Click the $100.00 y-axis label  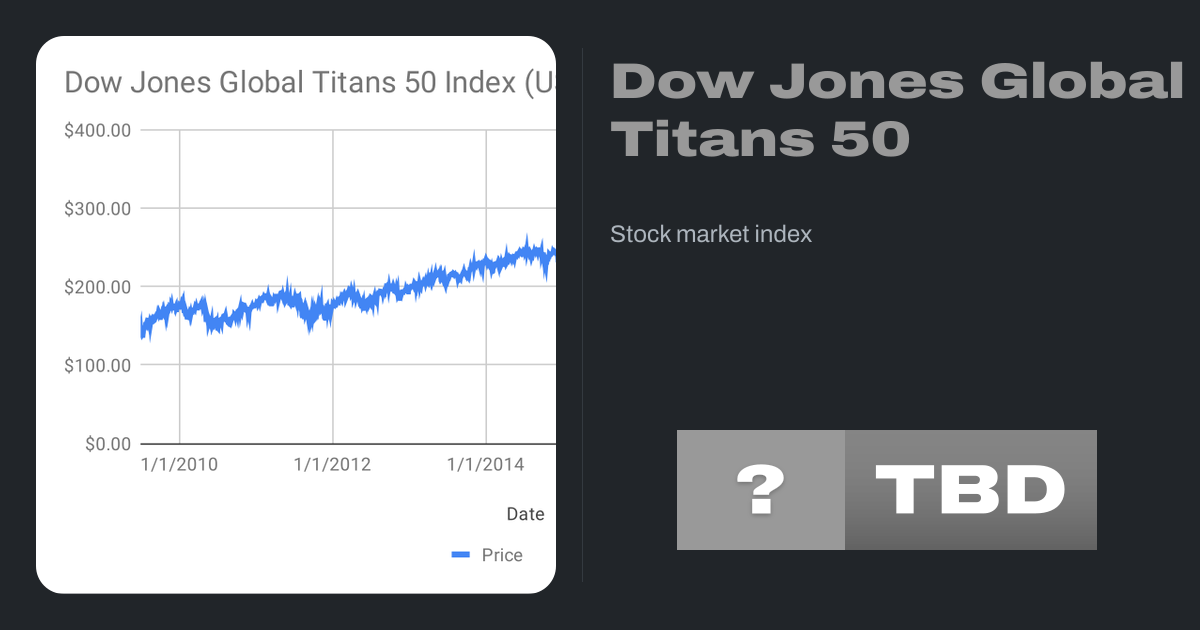pyautogui.click(x=97, y=365)
